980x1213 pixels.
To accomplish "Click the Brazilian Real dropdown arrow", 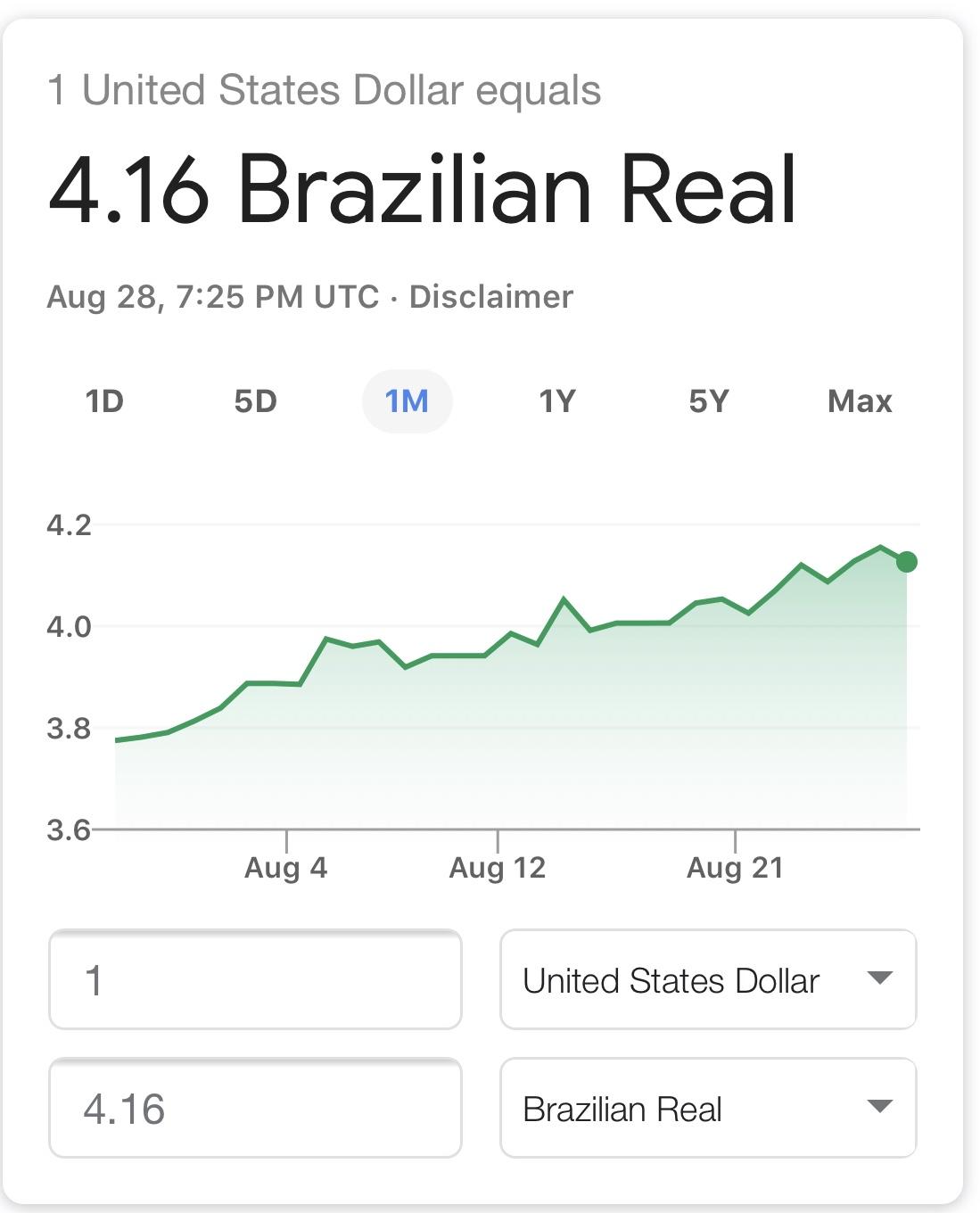I will click(x=879, y=1107).
